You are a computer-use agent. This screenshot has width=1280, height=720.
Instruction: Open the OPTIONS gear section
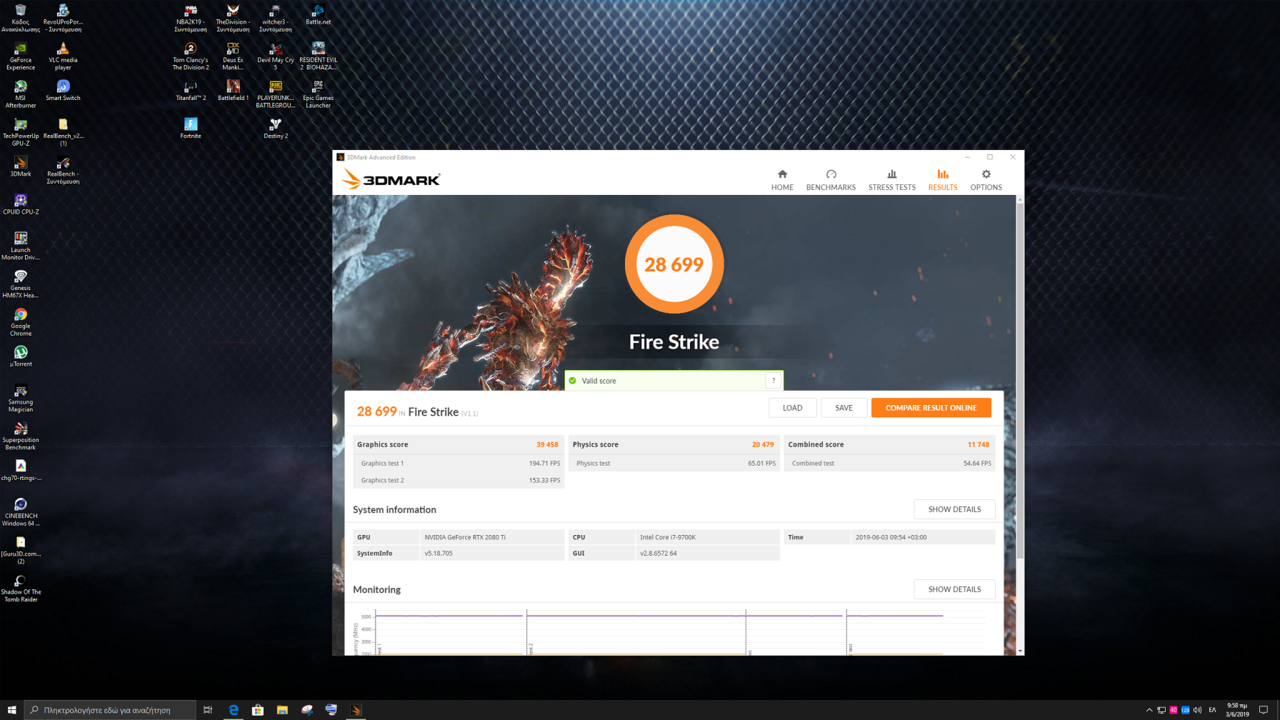pos(986,180)
